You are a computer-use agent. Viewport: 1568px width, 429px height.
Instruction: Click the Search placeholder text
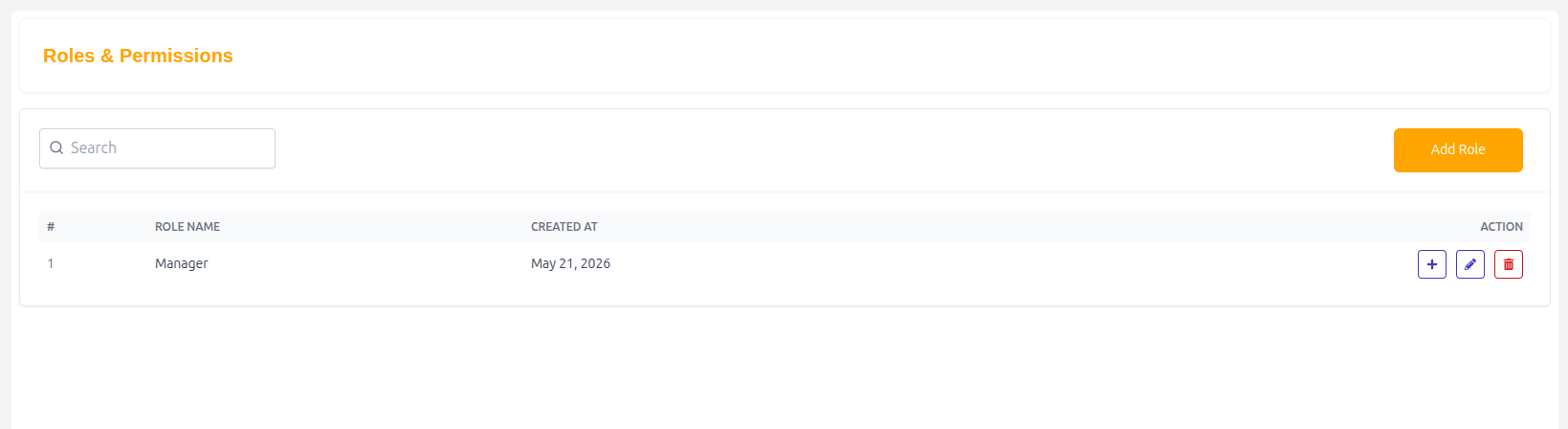click(94, 147)
